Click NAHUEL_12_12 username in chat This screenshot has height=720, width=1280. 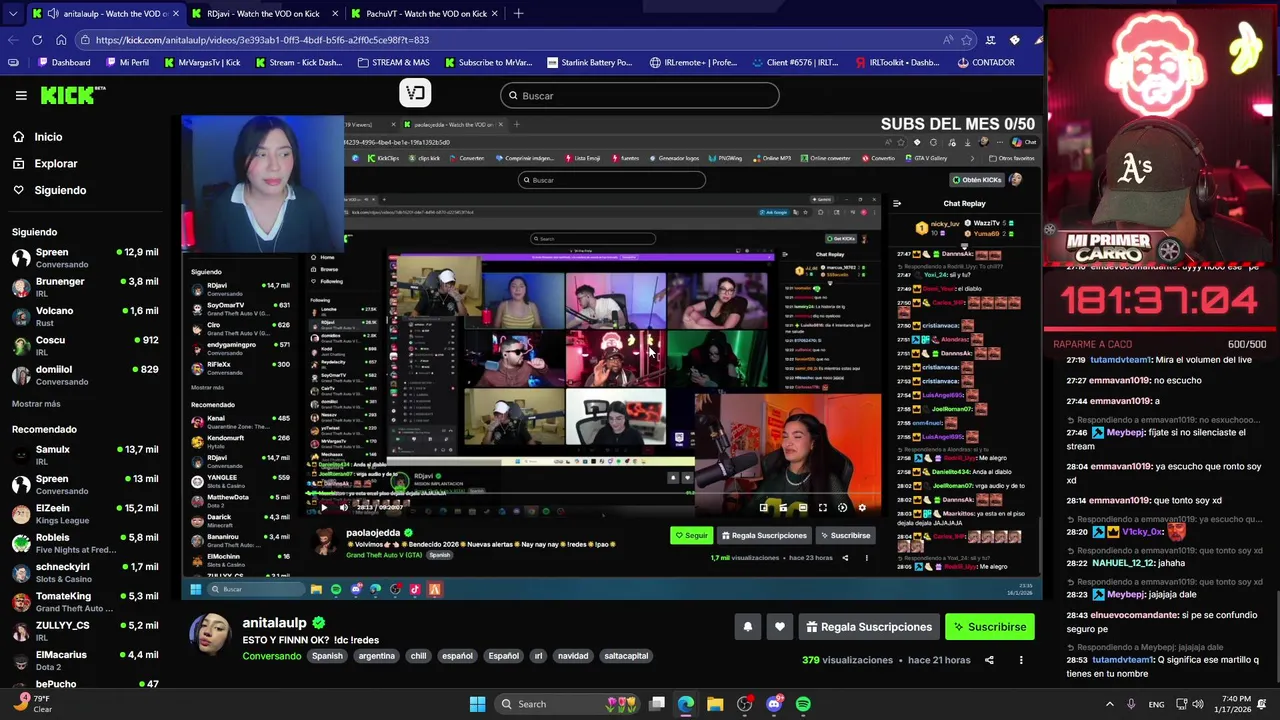tap(1124, 563)
